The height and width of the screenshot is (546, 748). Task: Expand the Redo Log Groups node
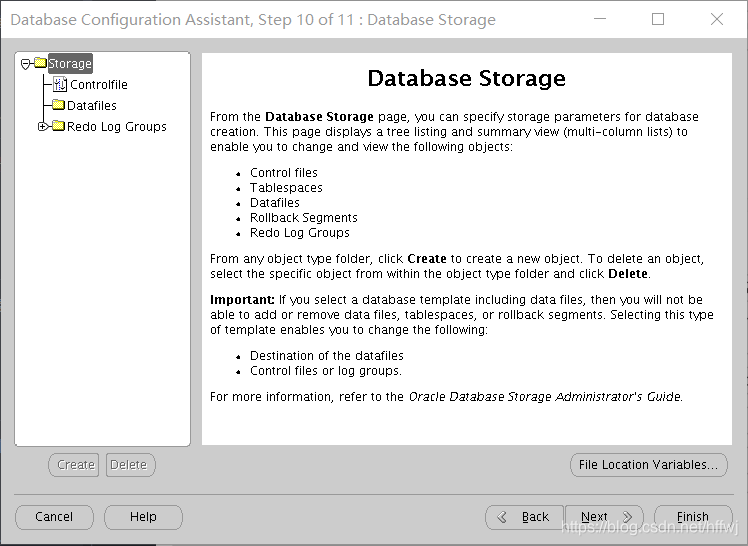(43, 126)
